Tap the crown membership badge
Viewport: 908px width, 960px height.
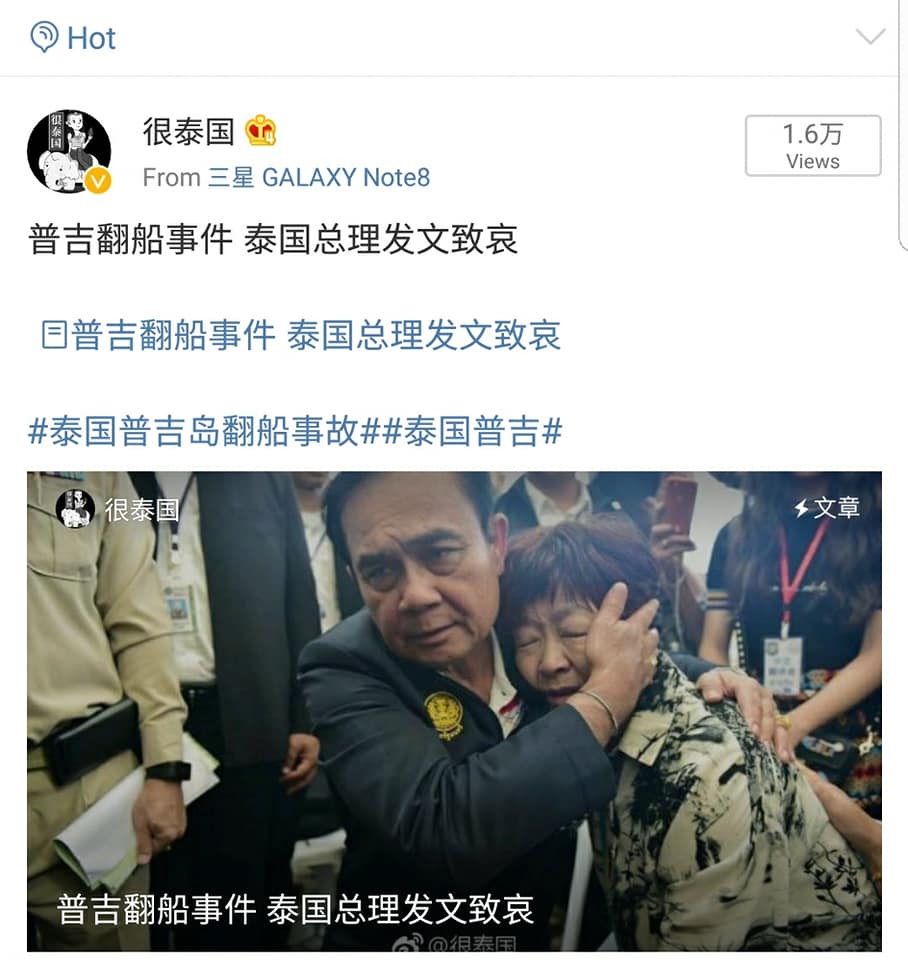coord(261,130)
